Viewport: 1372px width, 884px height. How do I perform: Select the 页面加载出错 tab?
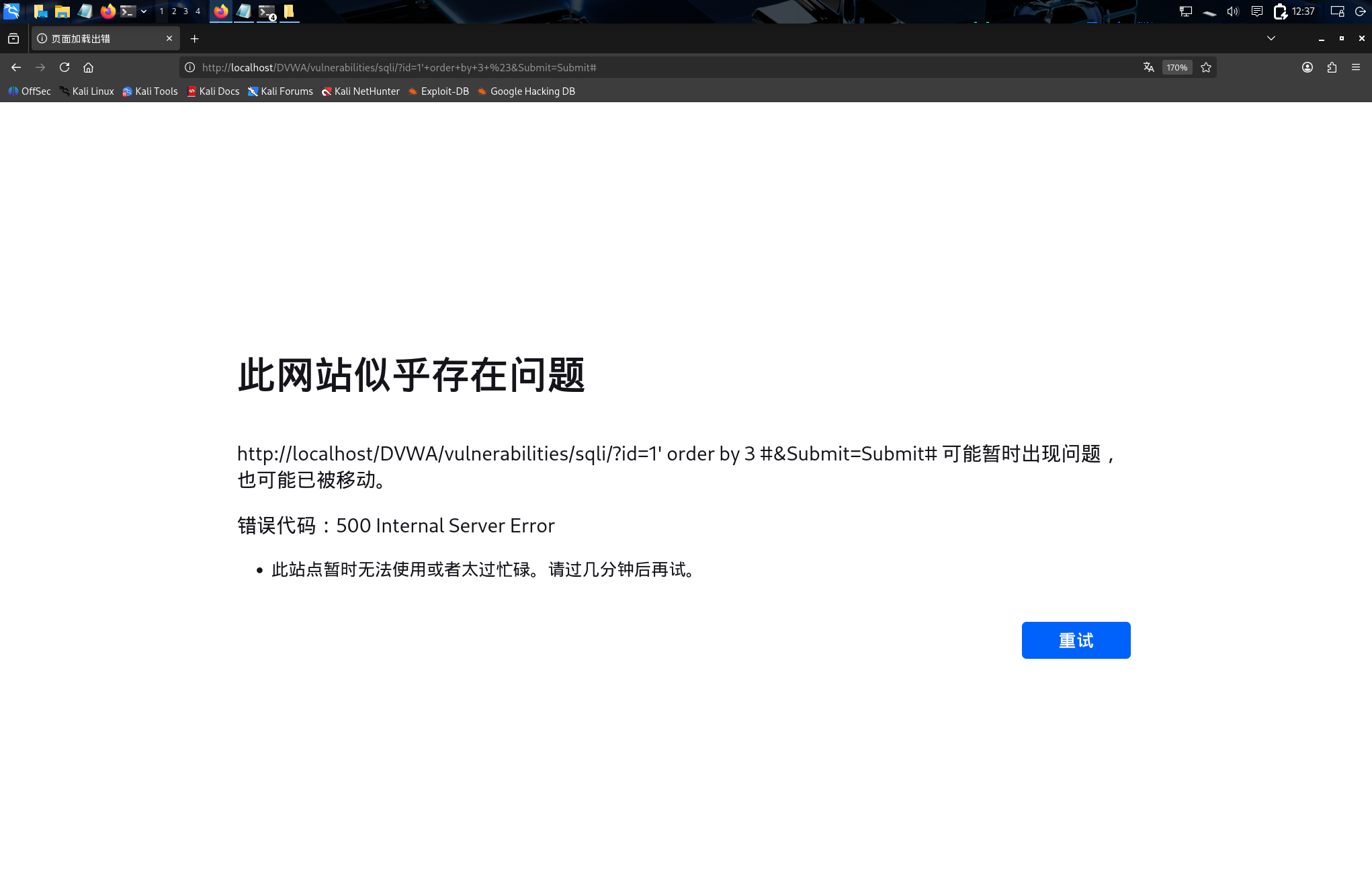(101, 38)
